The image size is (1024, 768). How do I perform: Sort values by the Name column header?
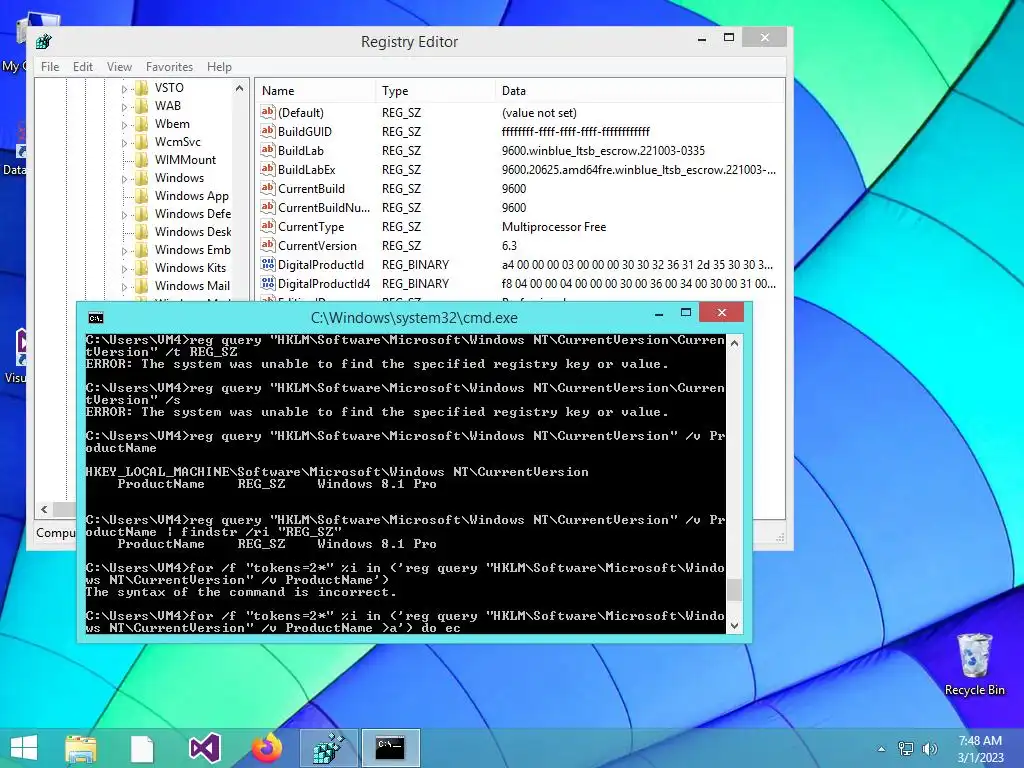(x=315, y=91)
